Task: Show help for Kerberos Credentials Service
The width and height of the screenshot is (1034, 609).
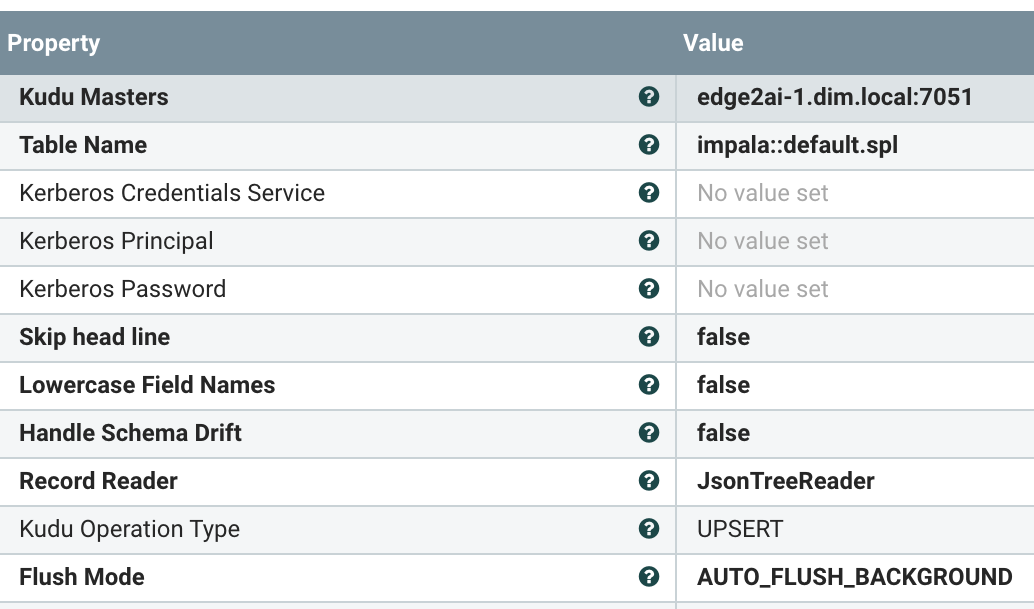Action: click(649, 193)
